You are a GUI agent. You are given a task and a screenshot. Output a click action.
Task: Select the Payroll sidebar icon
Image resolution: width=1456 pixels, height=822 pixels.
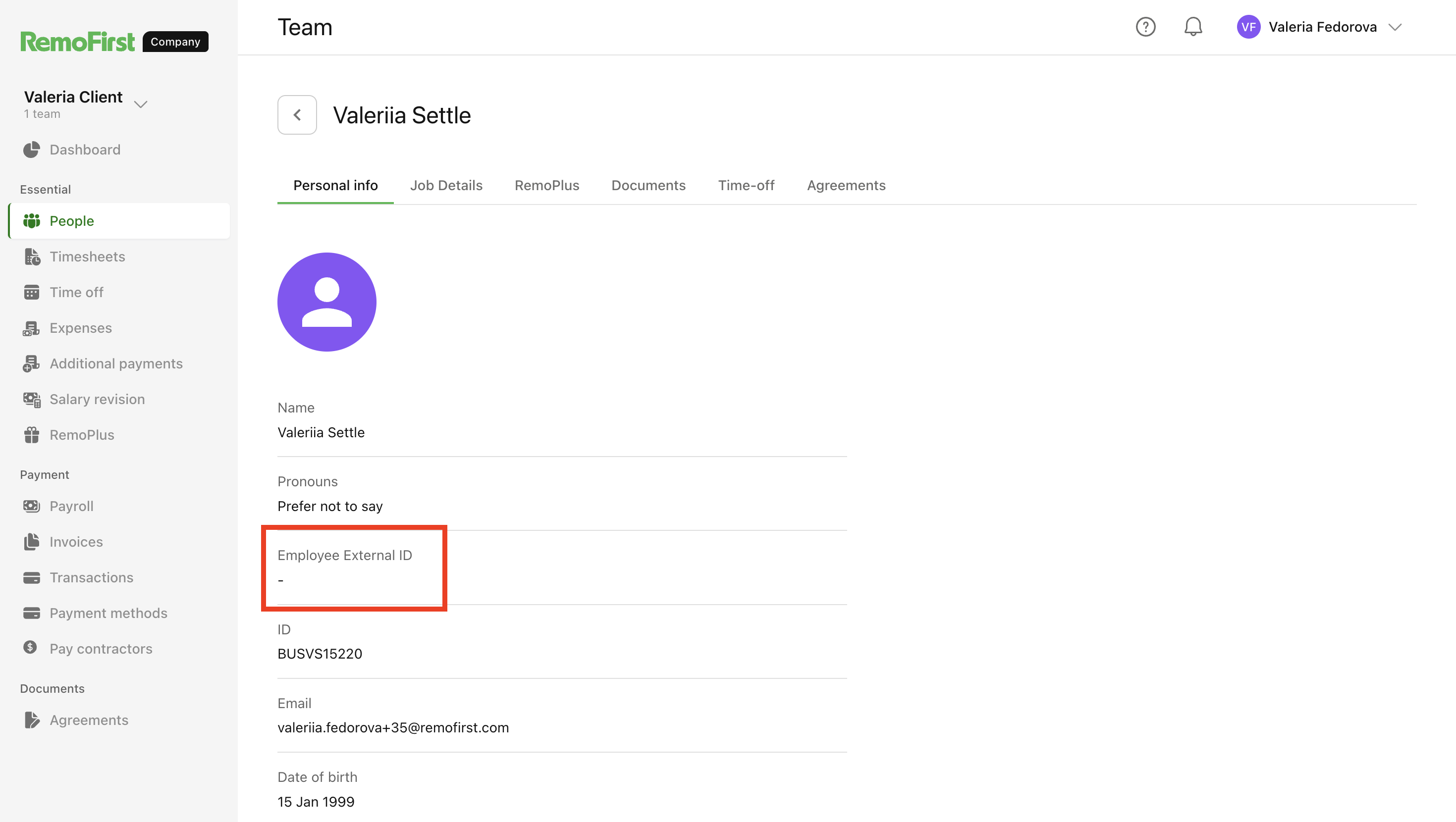pos(32,506)
